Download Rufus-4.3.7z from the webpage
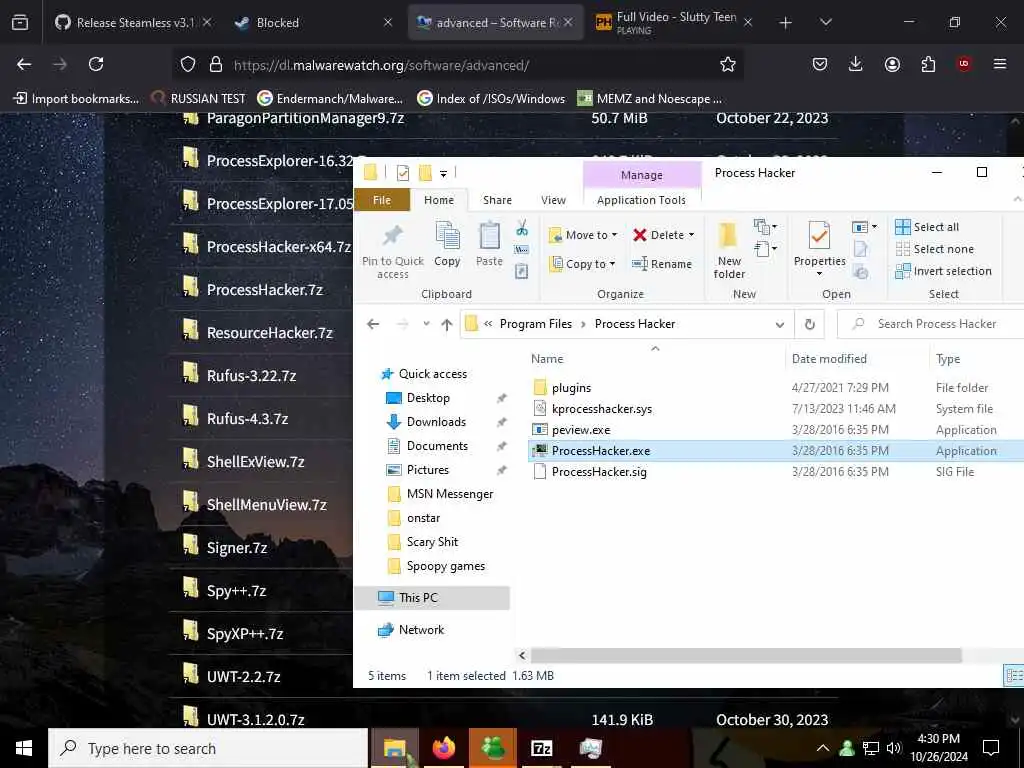Screen dimensions: 1024x768 [247, 419]
